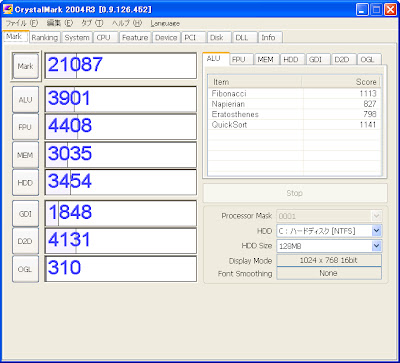Viewport: 400px width, 363px height.
Task: Show GDI results sub-tab
Action: 318,59
